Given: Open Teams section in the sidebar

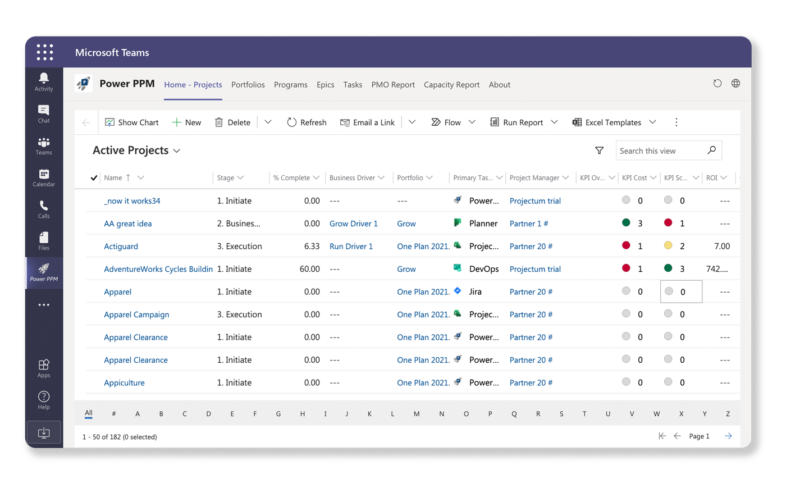Looking at the screenshot, I should 44,146.
